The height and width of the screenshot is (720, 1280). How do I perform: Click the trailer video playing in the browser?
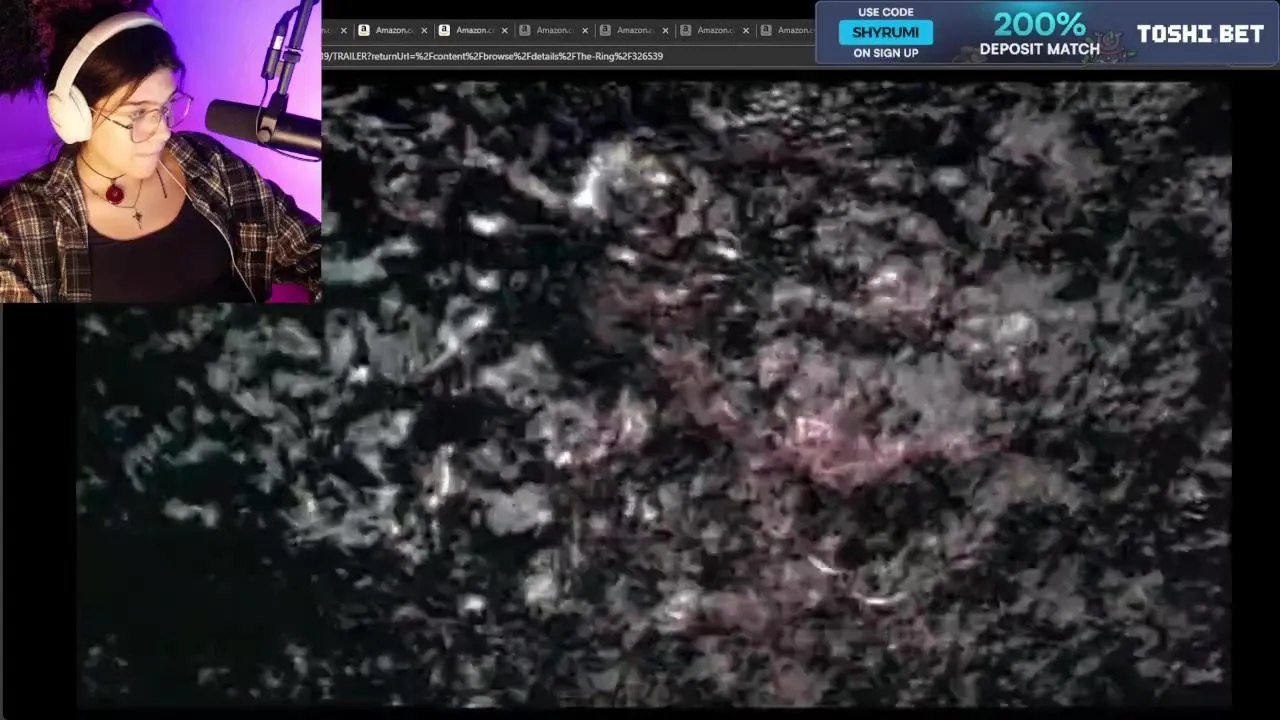pyautogui.click(x=654, y=394)
